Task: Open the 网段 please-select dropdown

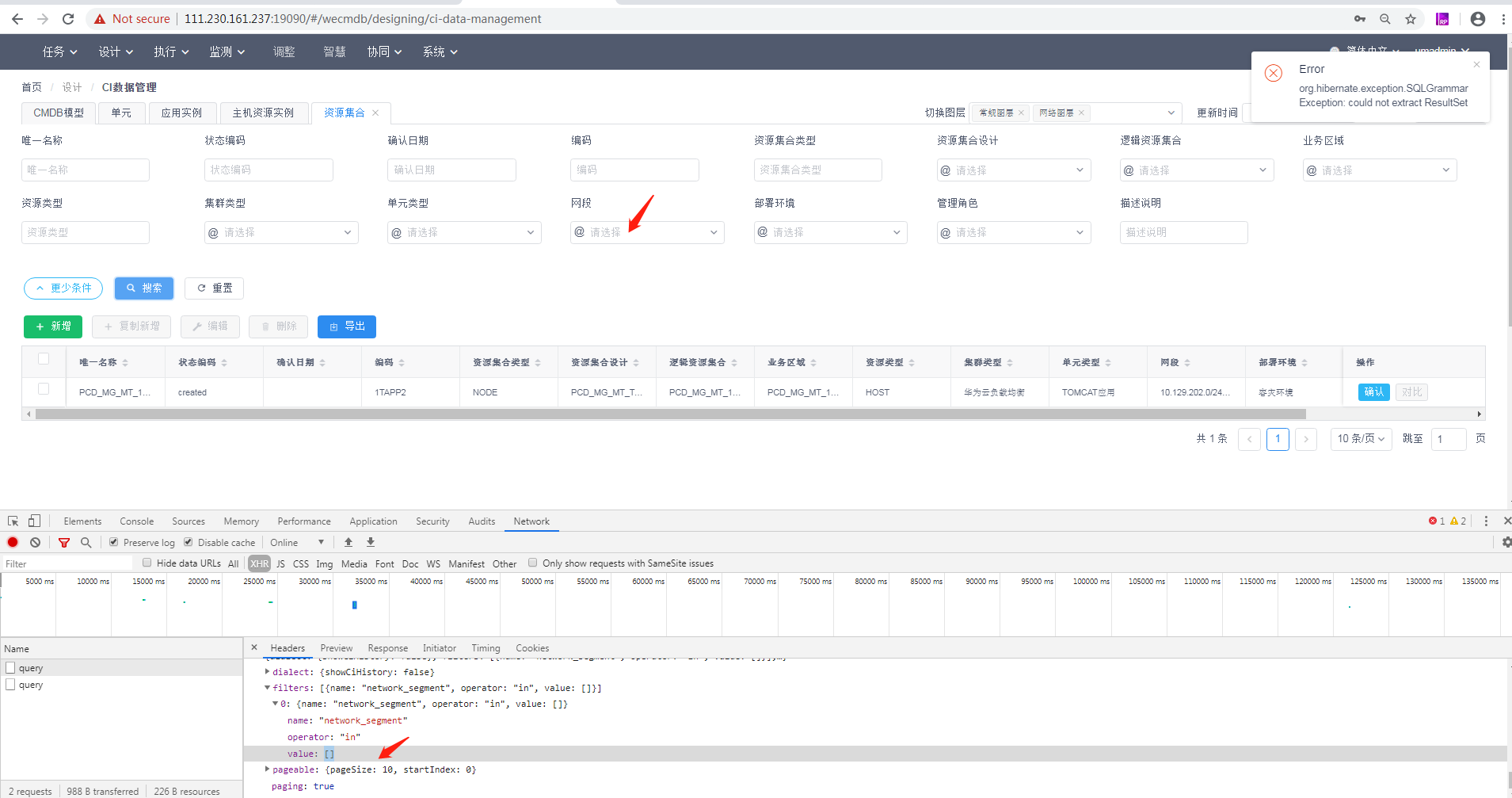Action: tap(646, 232)
